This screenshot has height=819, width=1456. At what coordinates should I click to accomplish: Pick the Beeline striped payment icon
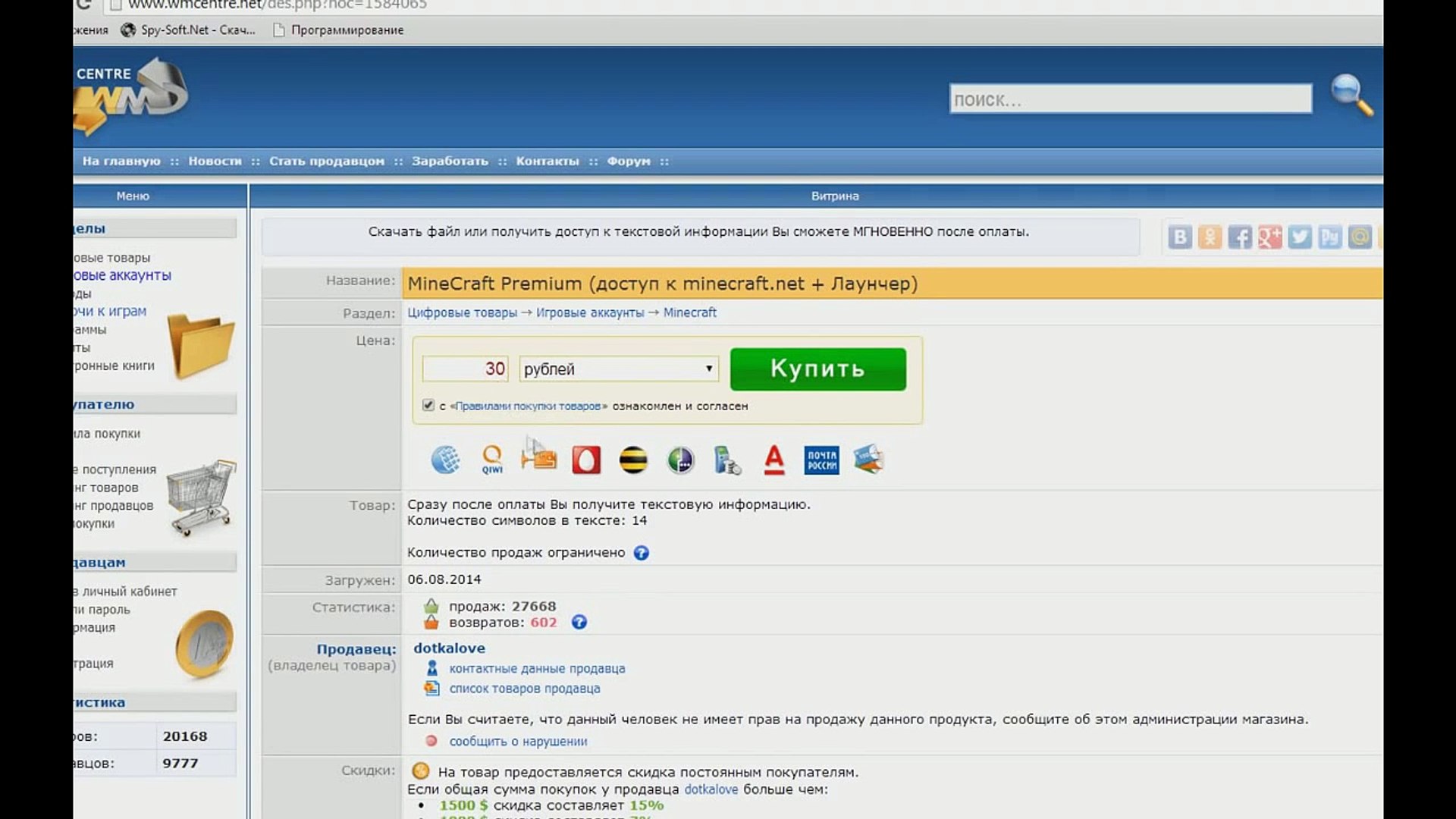coord(633,460)
